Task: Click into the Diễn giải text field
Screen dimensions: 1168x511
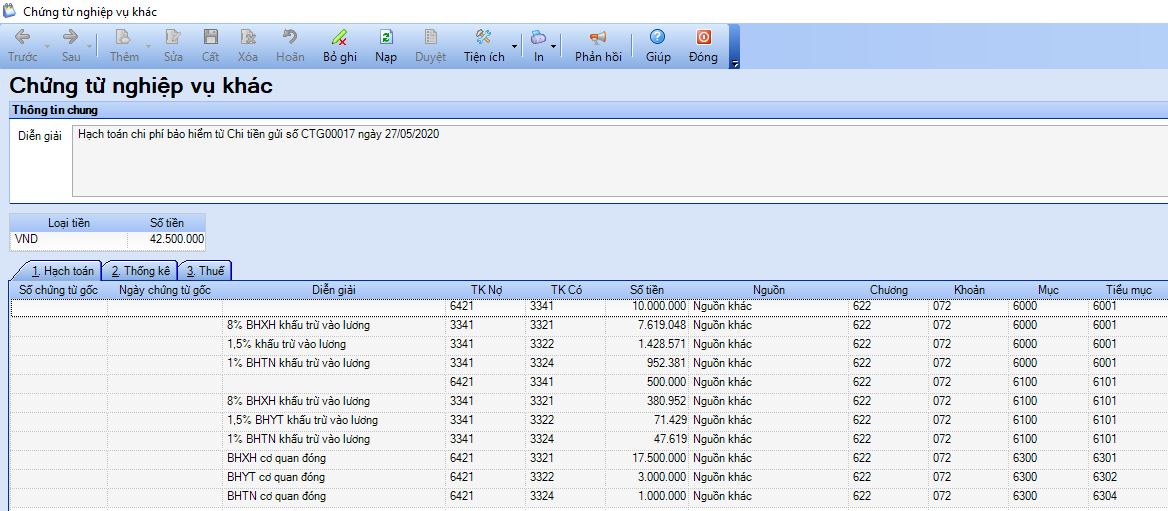Action: point(620,161)
